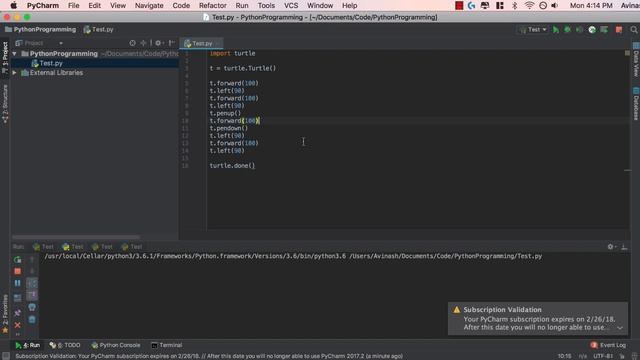Click the 4: Run tool window button
The height and width of the screenshot is (360, 640).
28,345
